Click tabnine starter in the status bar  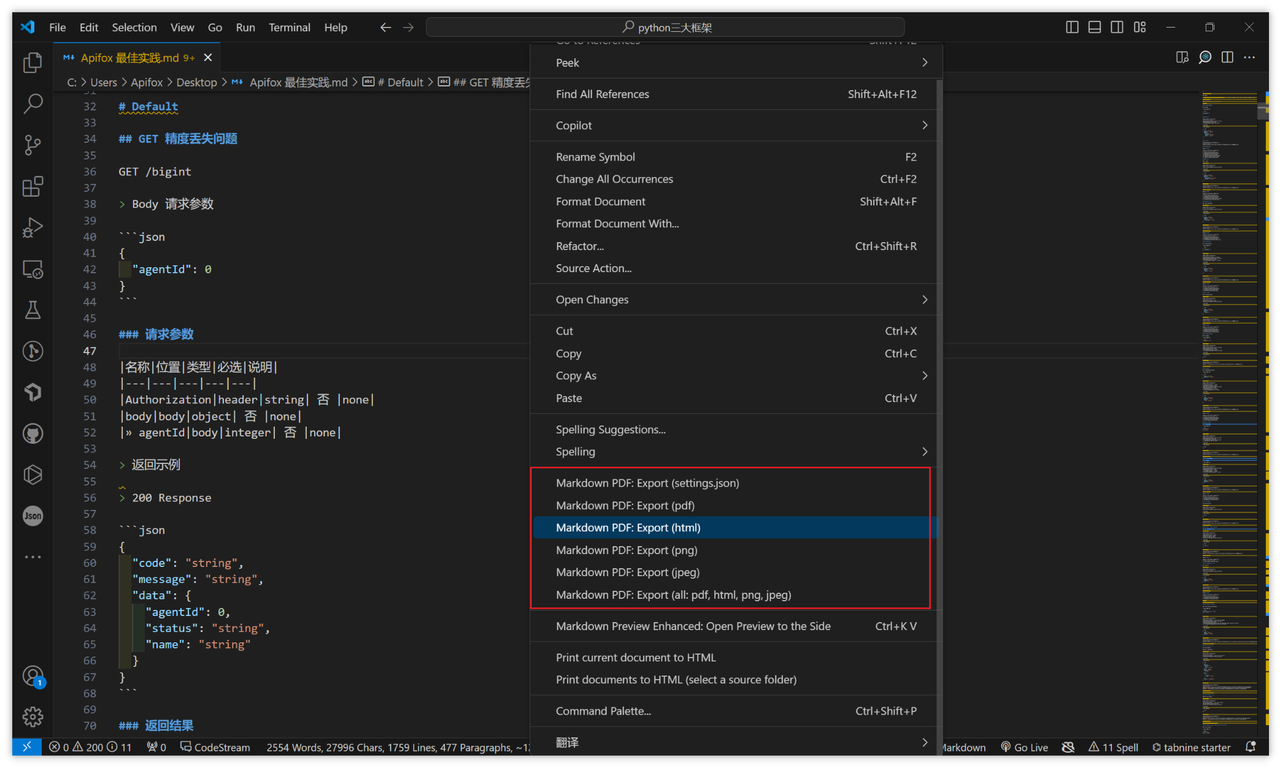point(1191,747)
